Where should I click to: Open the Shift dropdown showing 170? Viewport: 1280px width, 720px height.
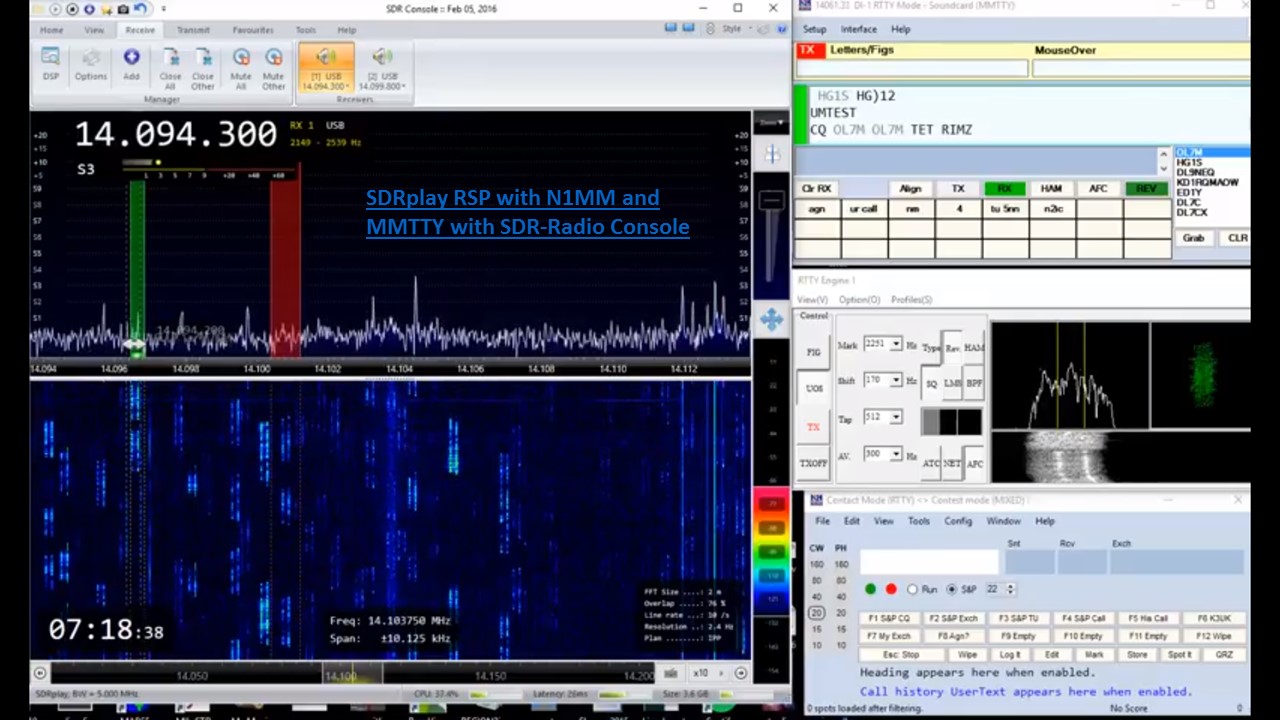pos(896,380)
